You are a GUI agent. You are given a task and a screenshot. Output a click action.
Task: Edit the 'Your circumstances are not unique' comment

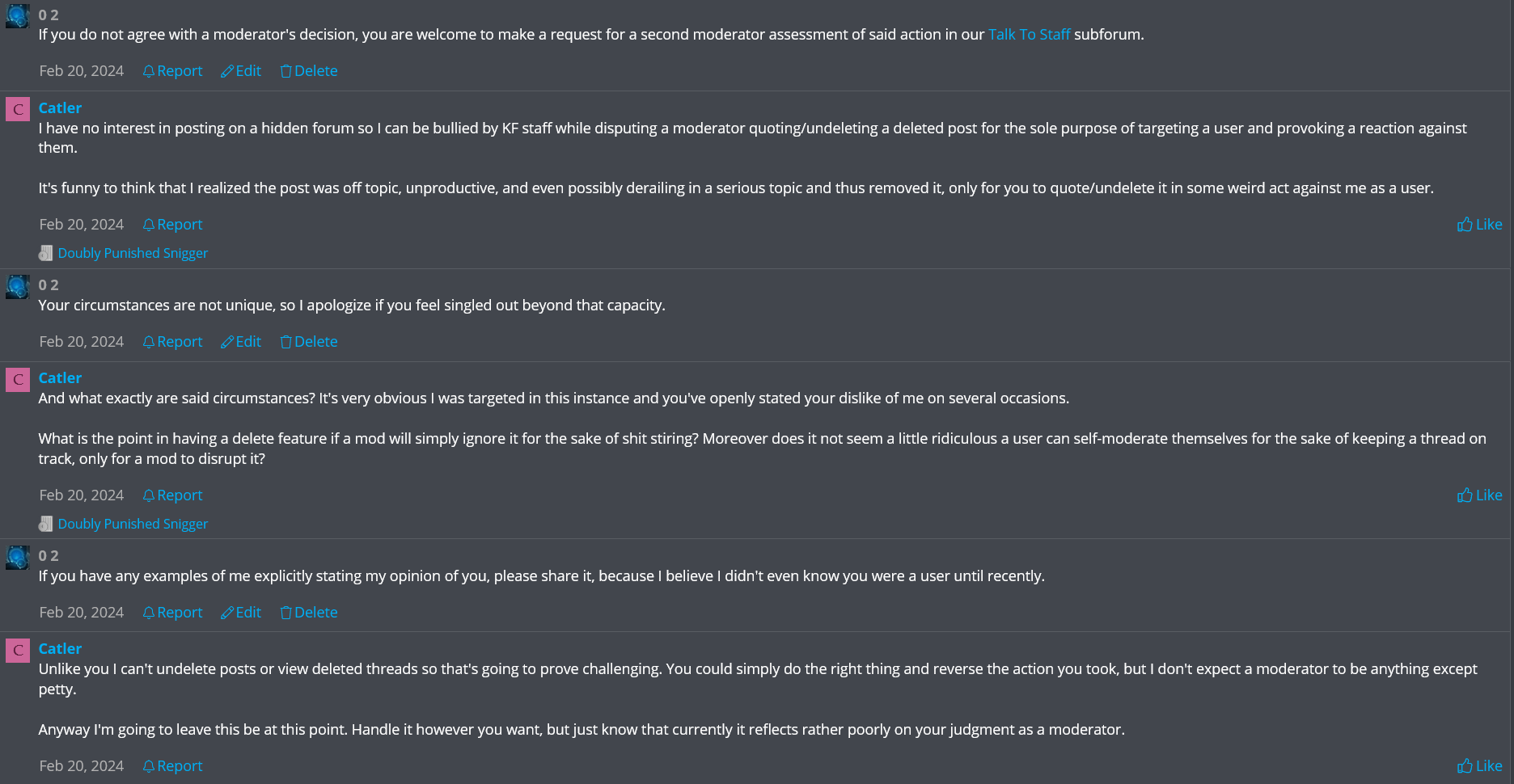coord(241,342)
